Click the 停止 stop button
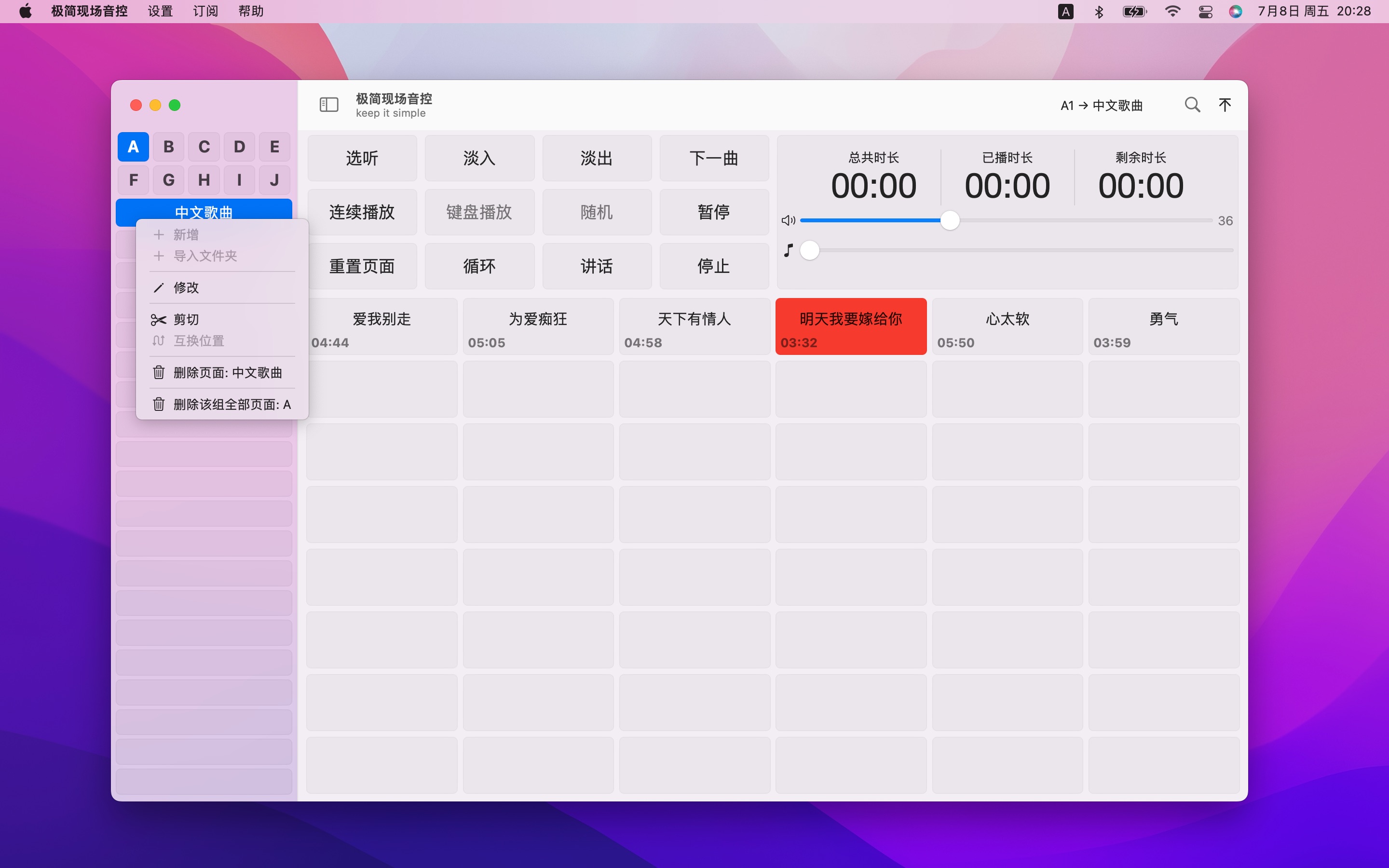Image resolution: width=1389 pixels, height=868 pixels. coord(714,266)
